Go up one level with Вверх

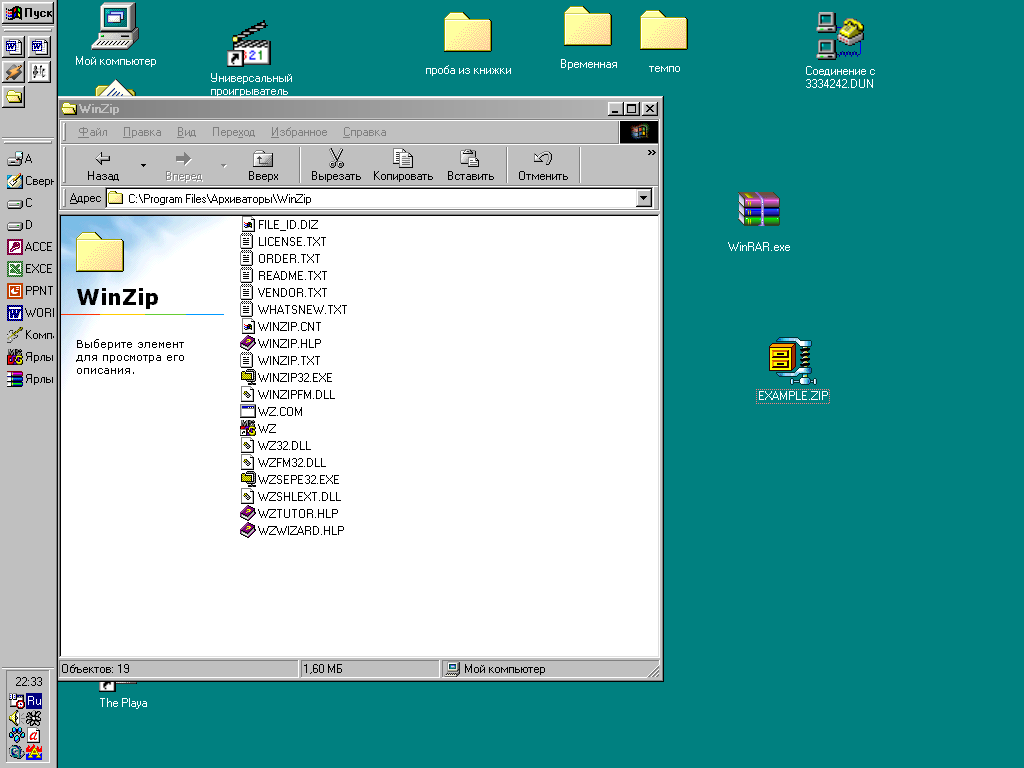[263, 165]
